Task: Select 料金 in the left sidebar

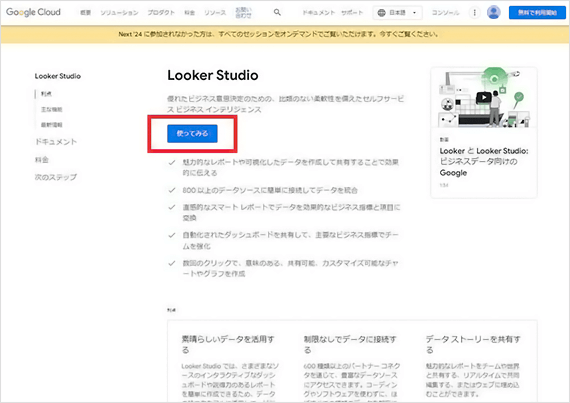Action: [x=41, y=160]
